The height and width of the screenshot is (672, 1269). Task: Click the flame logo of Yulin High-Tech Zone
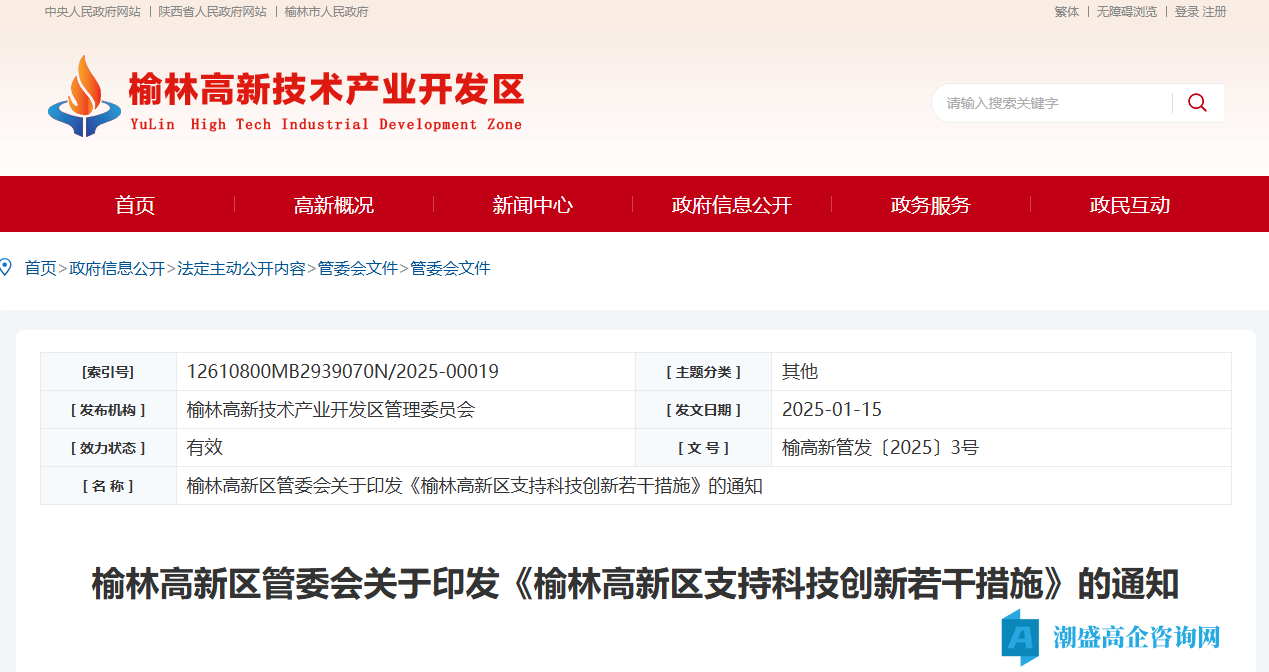84,96
